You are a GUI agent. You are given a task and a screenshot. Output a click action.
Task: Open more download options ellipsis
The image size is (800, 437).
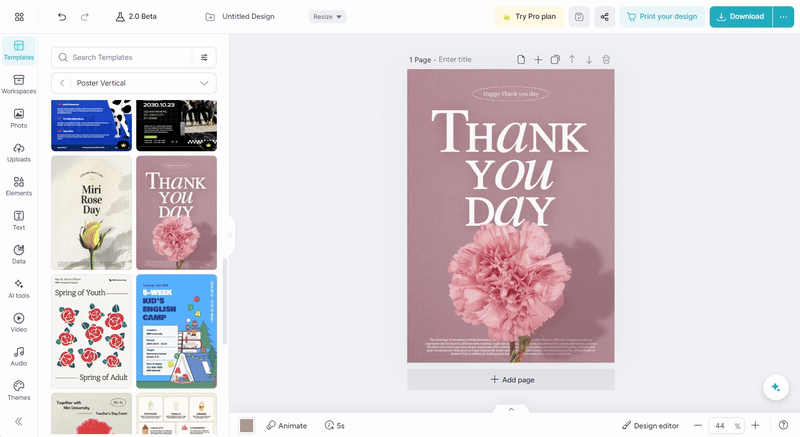point(784,17)
